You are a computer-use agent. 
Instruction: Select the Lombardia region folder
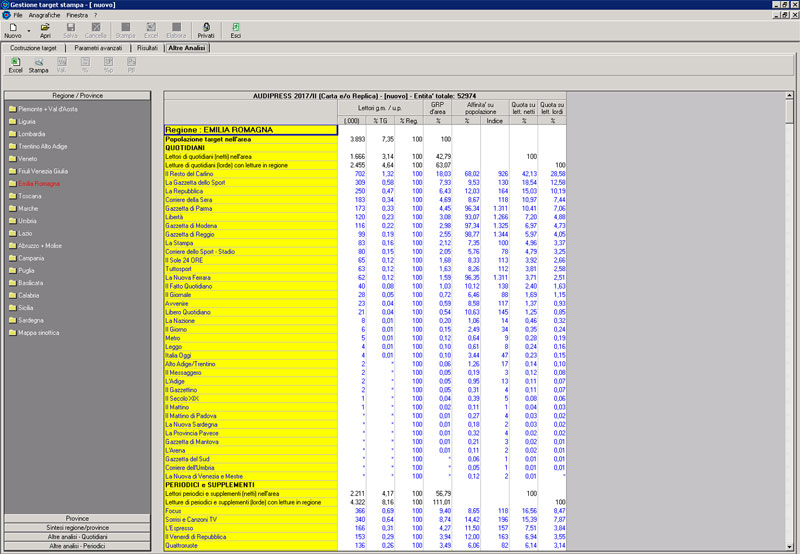[32, 133]
